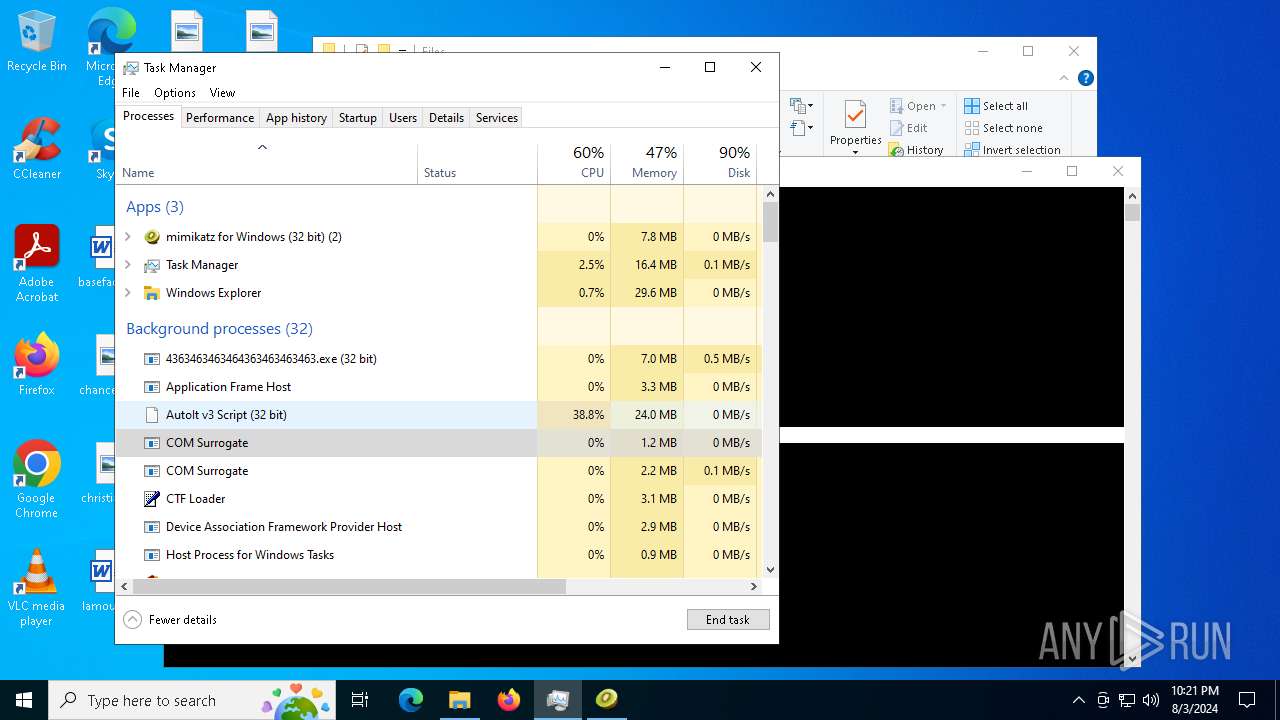Sort processes by the CPU column header
Screen dimensions: 1280x720
574,164
